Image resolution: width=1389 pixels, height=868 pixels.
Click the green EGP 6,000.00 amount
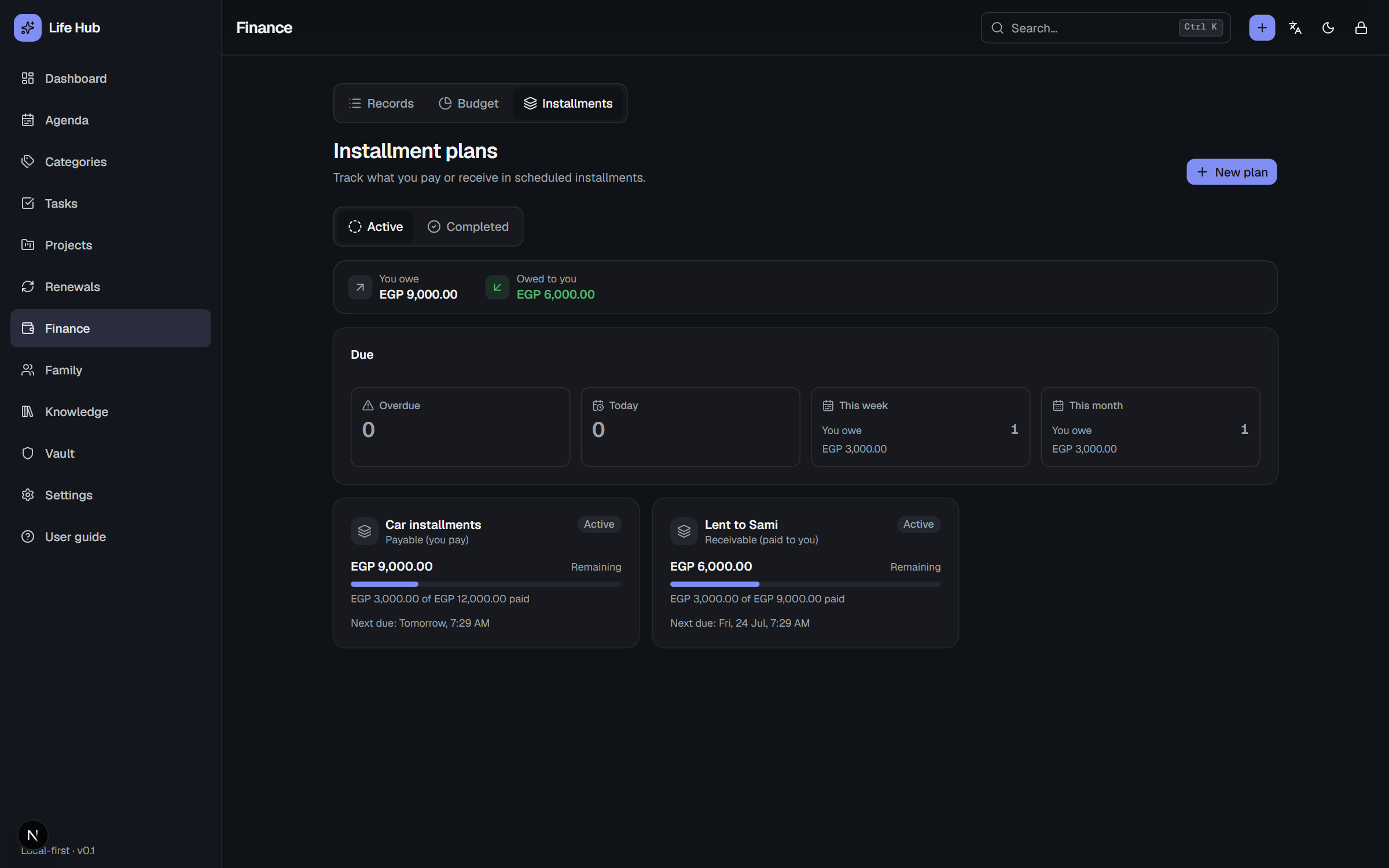coord(556,295)
